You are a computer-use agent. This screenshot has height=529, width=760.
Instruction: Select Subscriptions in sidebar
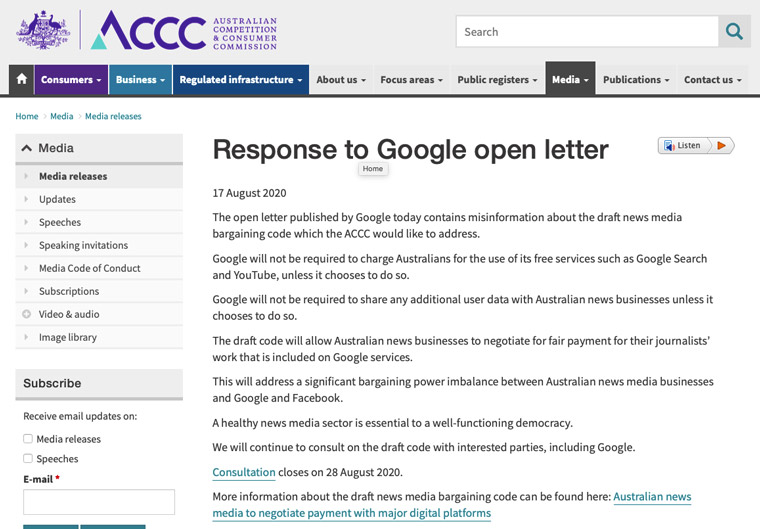[x=99, y=291]
